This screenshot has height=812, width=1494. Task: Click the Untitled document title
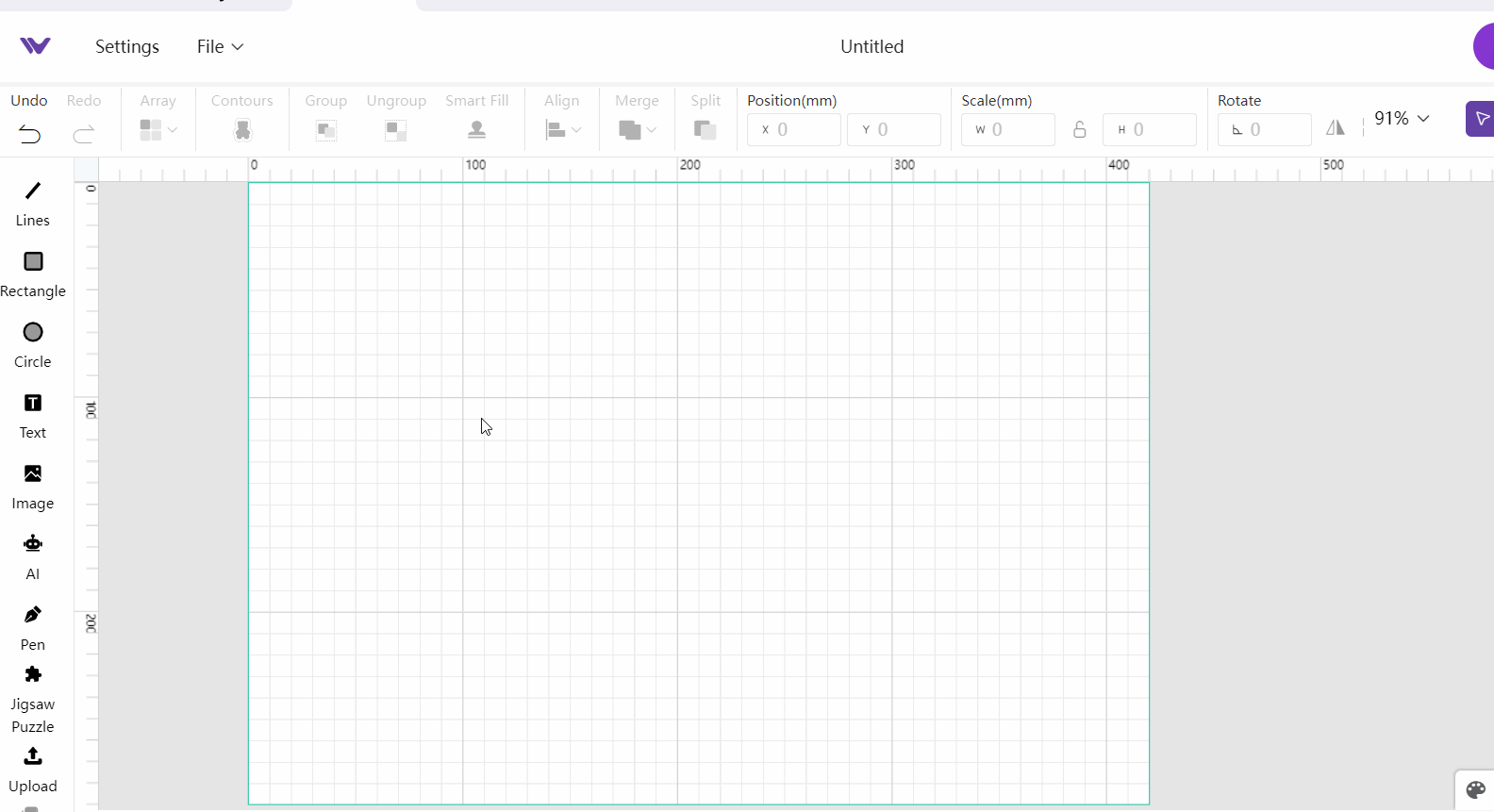(871, 46)
